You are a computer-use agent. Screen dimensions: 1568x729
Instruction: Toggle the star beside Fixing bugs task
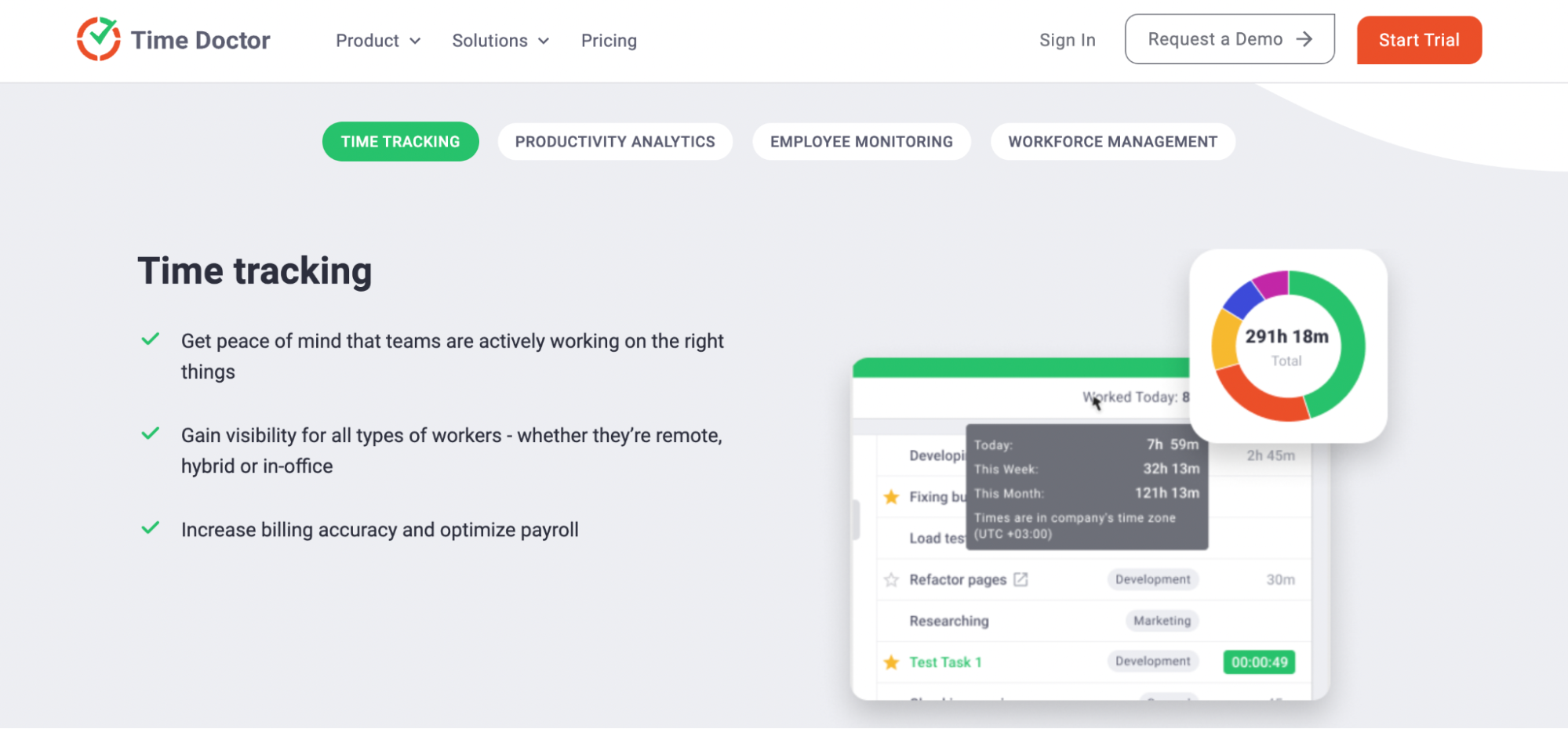click(891, 496)
